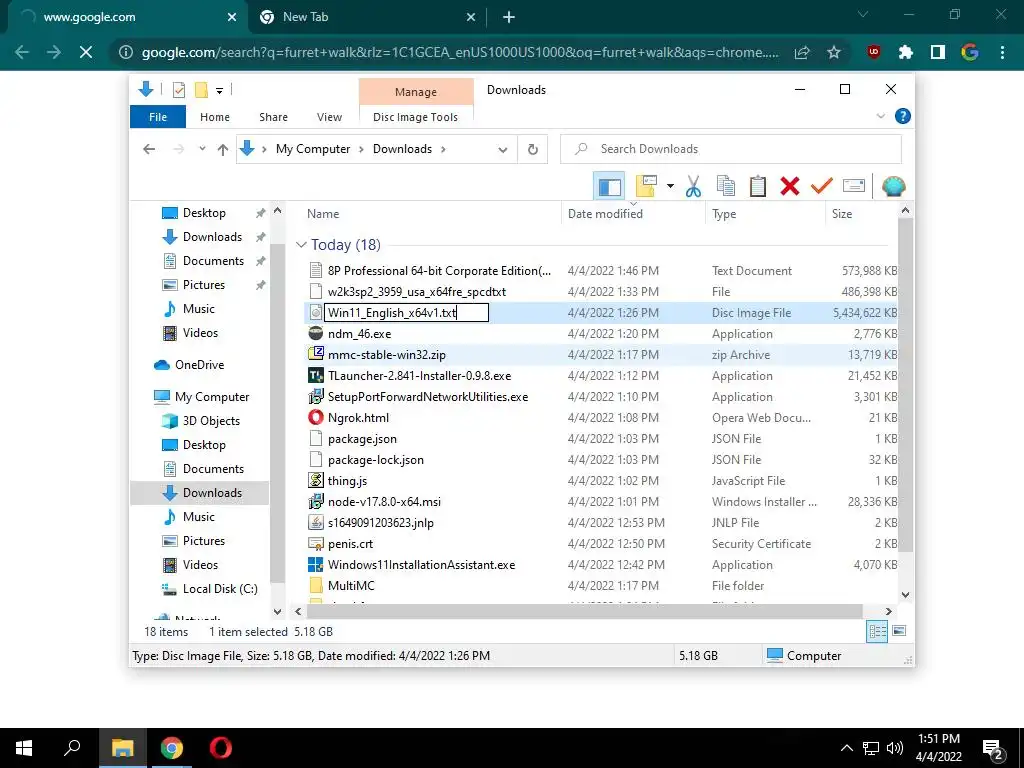Stop loading page in Chrome
The width and height of the screenshot is (1024, 768).
(x=86, y=52)
